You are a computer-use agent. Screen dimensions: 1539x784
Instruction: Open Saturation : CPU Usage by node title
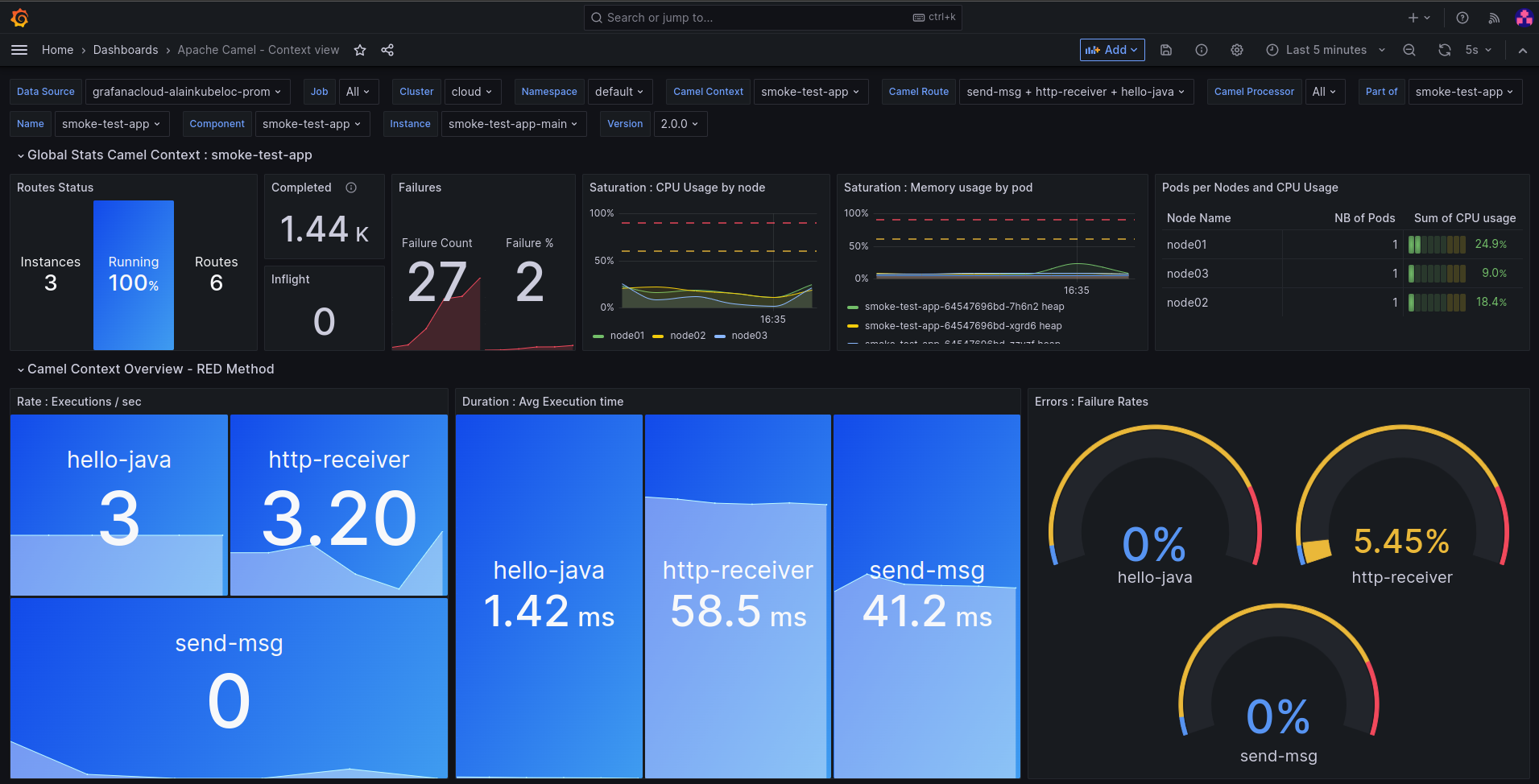point(677,188)
